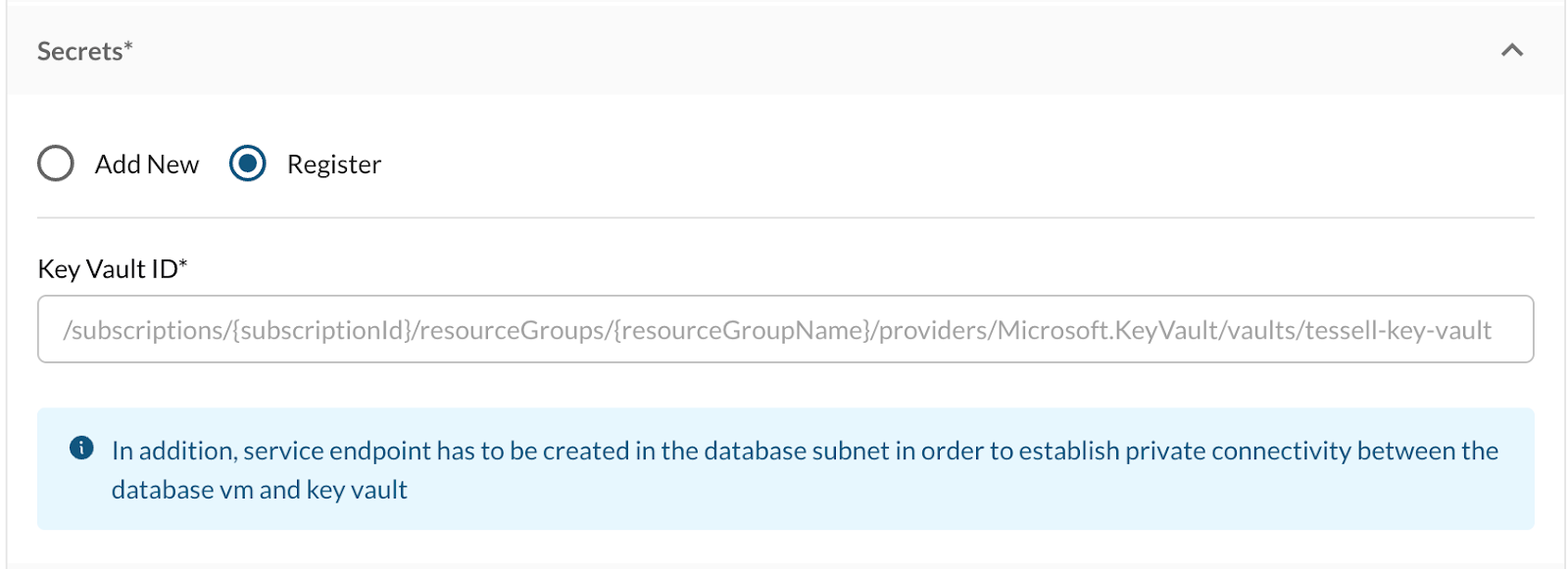Click the "database vm and key vault" text line
The height and width of the screenshot is (569, 1568).
click(x=259, y=490)
